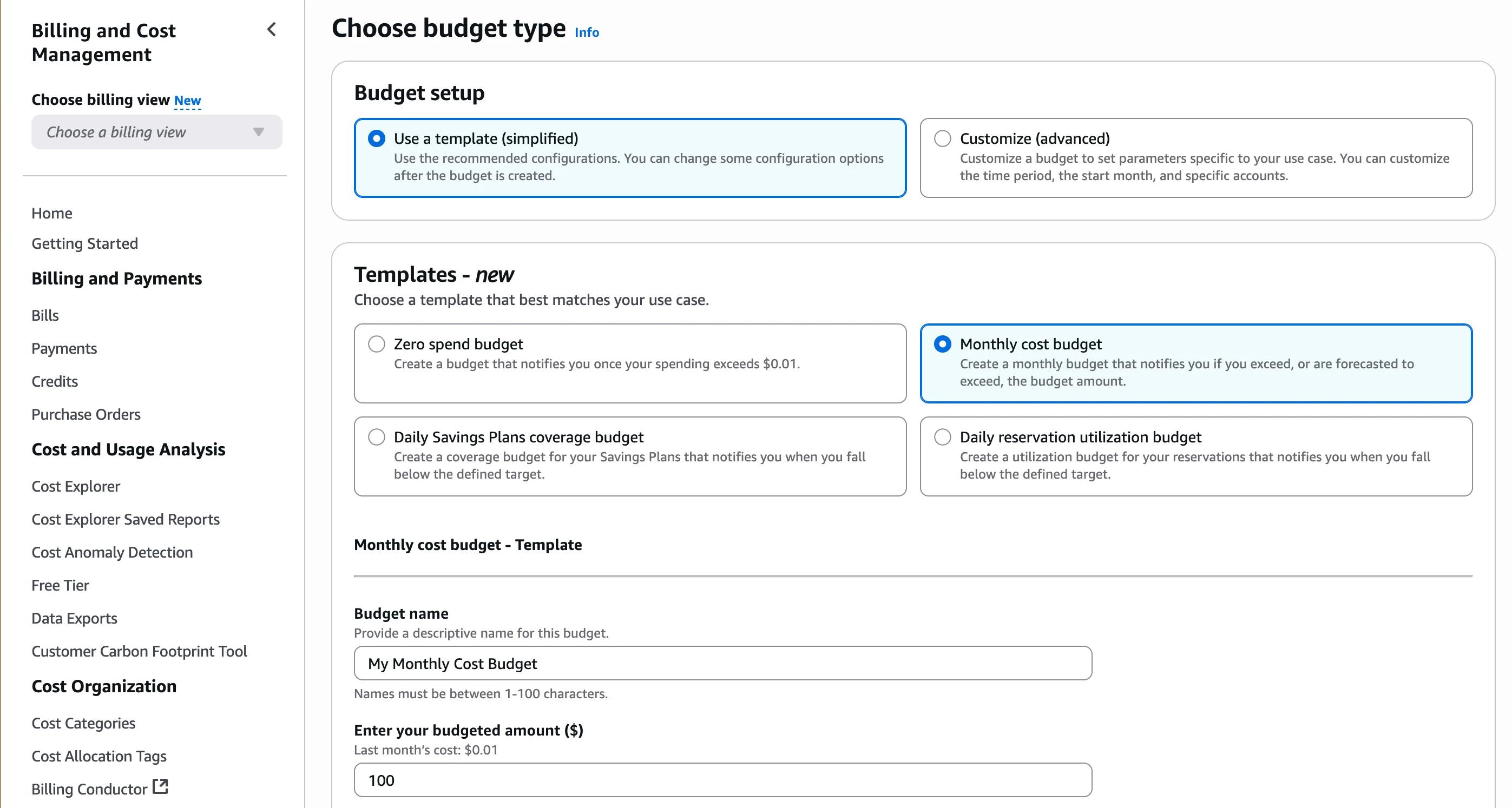Click the New link beside Choose billing view

[x=188, y=101]
